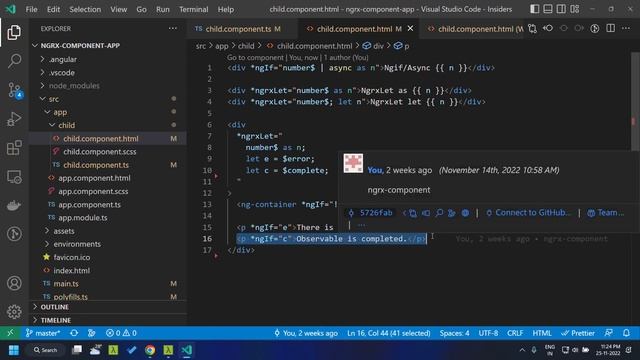Toggle the panel layout icon
The height and width of the screenshot is (360, 640).
[x=548, y=9]
